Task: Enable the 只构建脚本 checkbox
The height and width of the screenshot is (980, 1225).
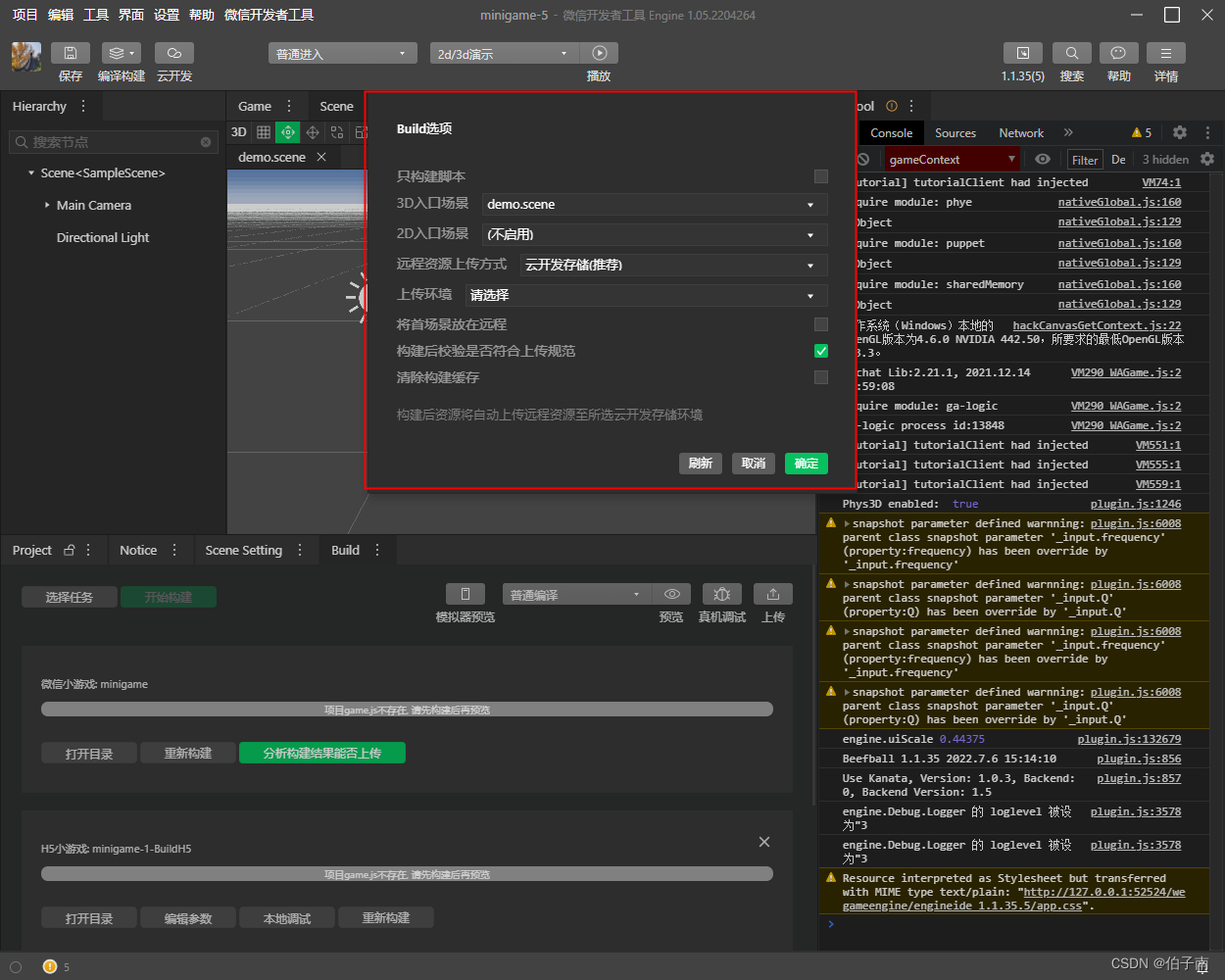Action: tap(821, 176)
